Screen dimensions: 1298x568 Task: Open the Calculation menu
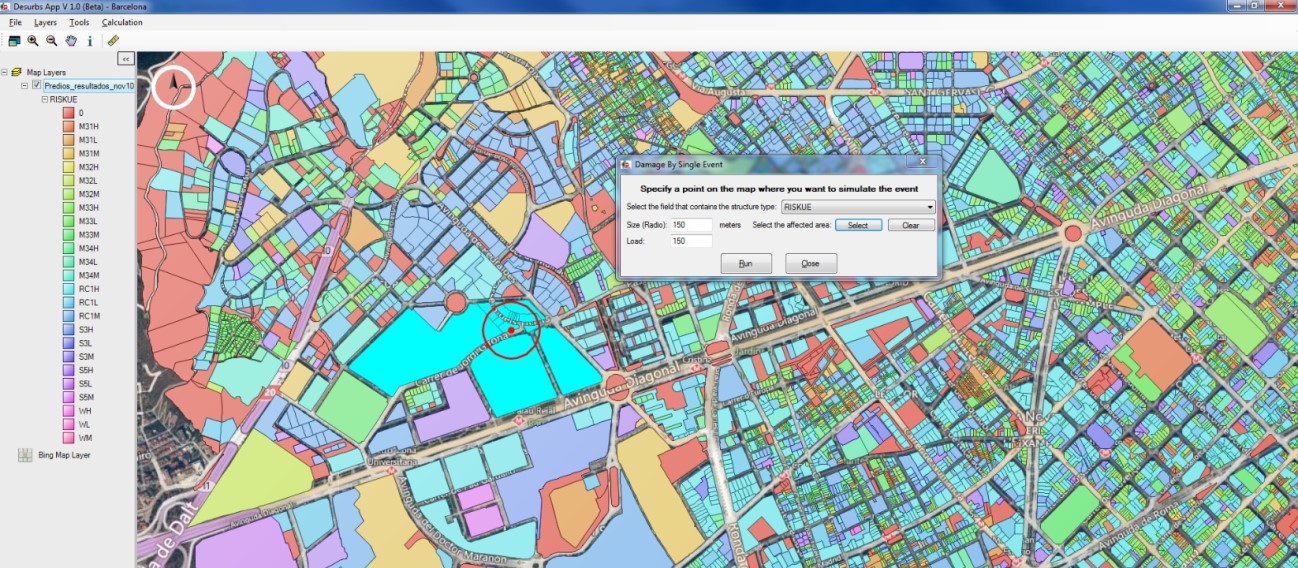[x=122, y=22]
